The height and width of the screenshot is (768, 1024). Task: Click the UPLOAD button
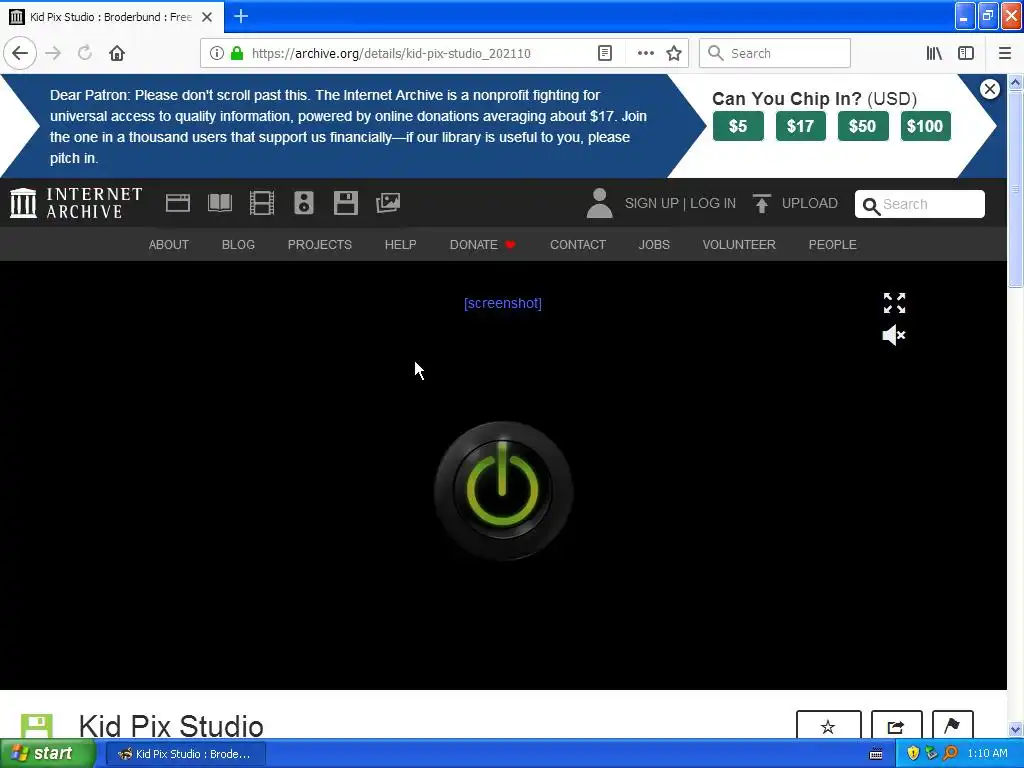(795, 203)
